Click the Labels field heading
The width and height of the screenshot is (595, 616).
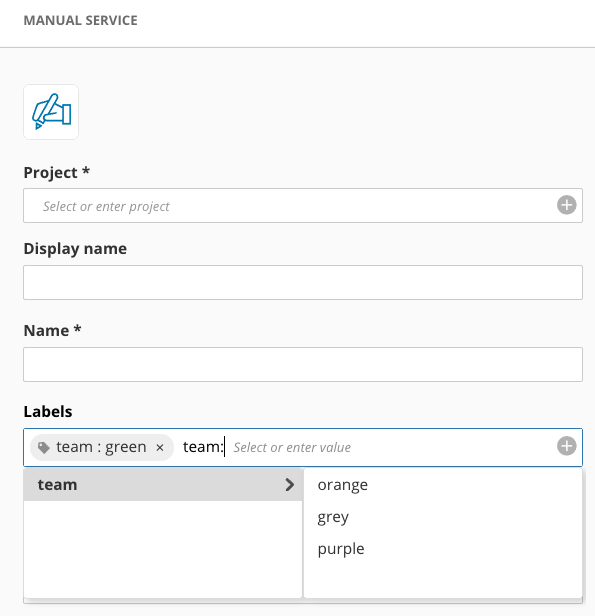tap(48, 412)
